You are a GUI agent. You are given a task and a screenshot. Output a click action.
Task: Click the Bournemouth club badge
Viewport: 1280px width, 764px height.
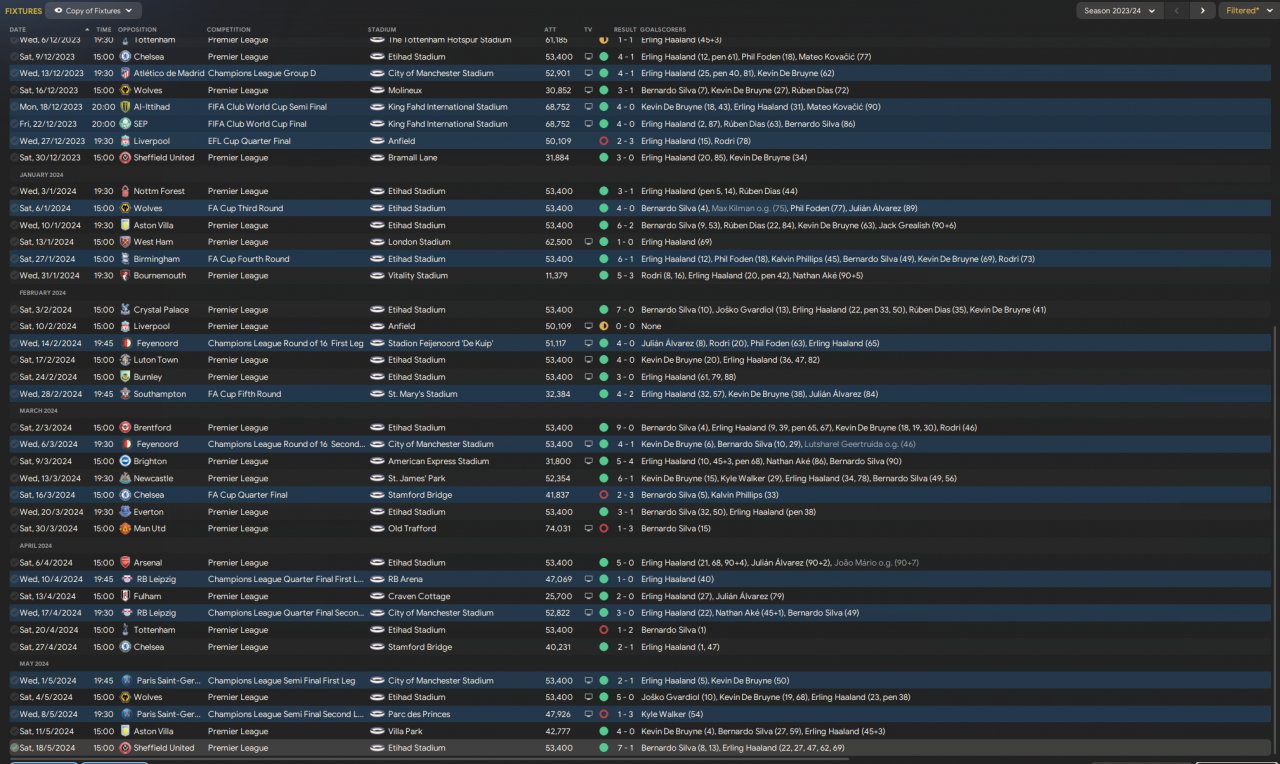point(125,276)
